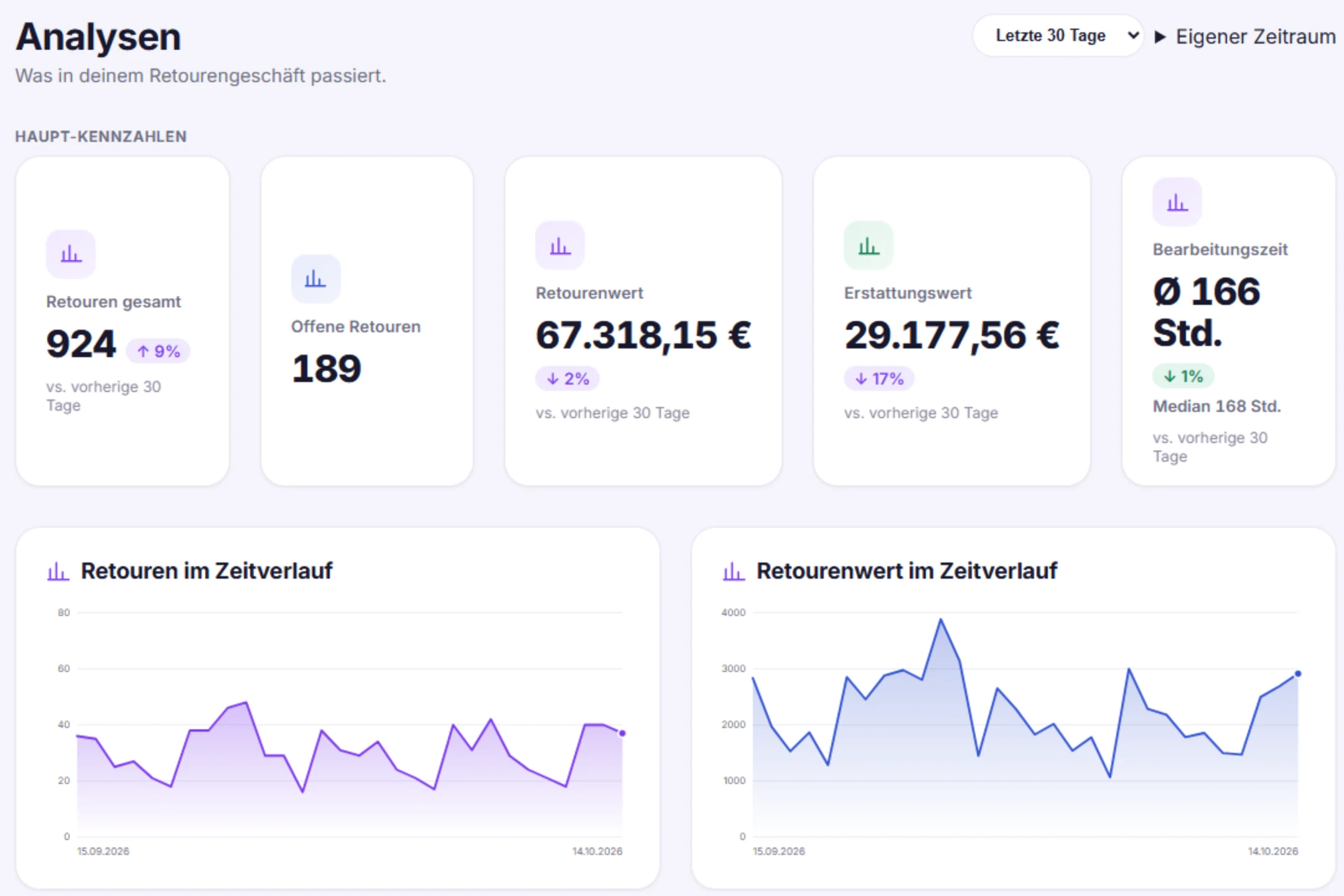
Task: Click the subtitle about Retourengeschäft
Action: [x=200, y=76]
